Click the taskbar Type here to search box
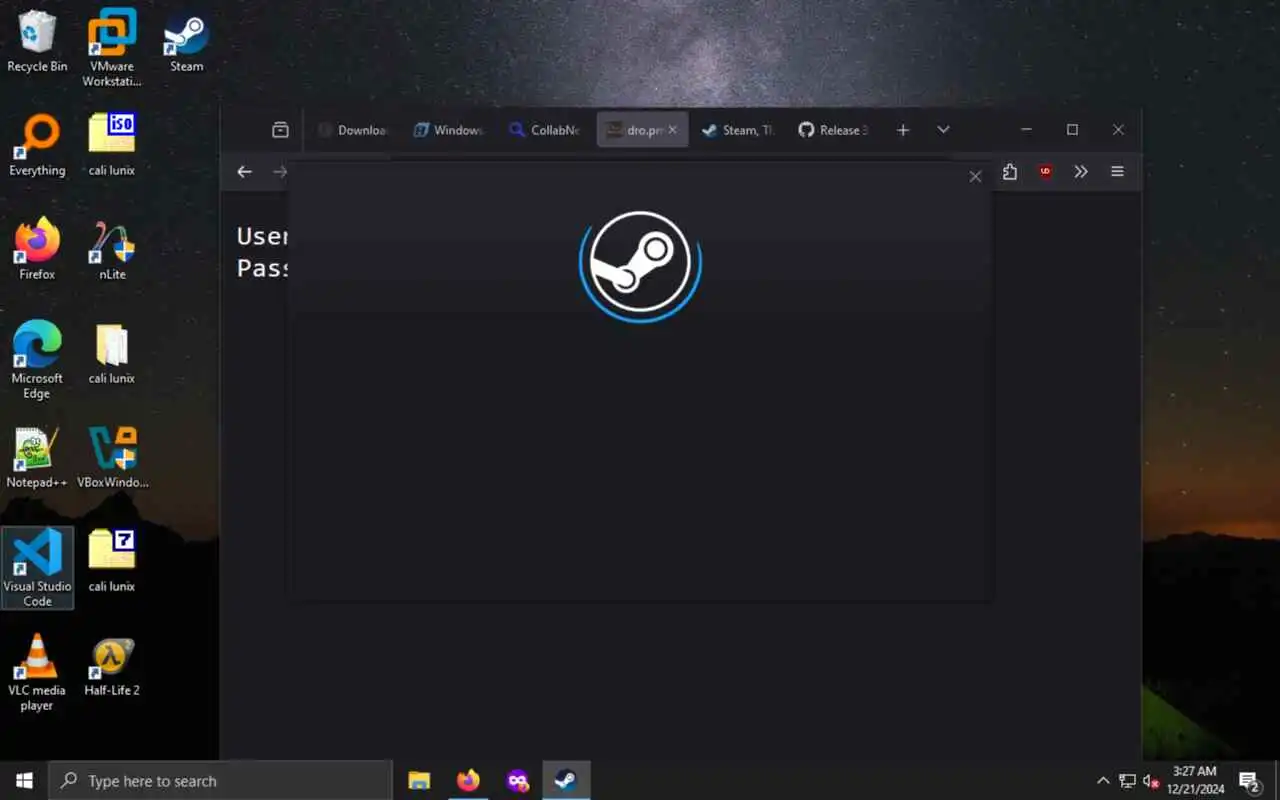The width and height of the screenshot is (1280, 800). (220, 781)
